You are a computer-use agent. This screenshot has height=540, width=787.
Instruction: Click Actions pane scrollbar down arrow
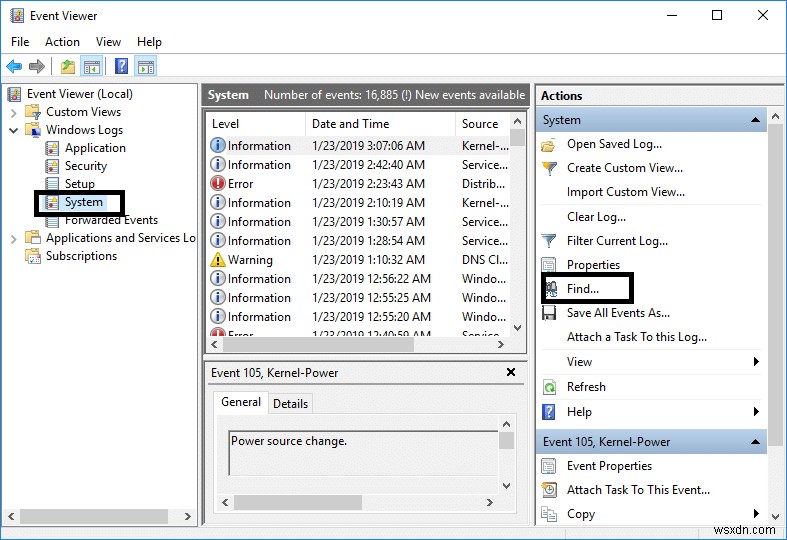(x=775, y=516)
